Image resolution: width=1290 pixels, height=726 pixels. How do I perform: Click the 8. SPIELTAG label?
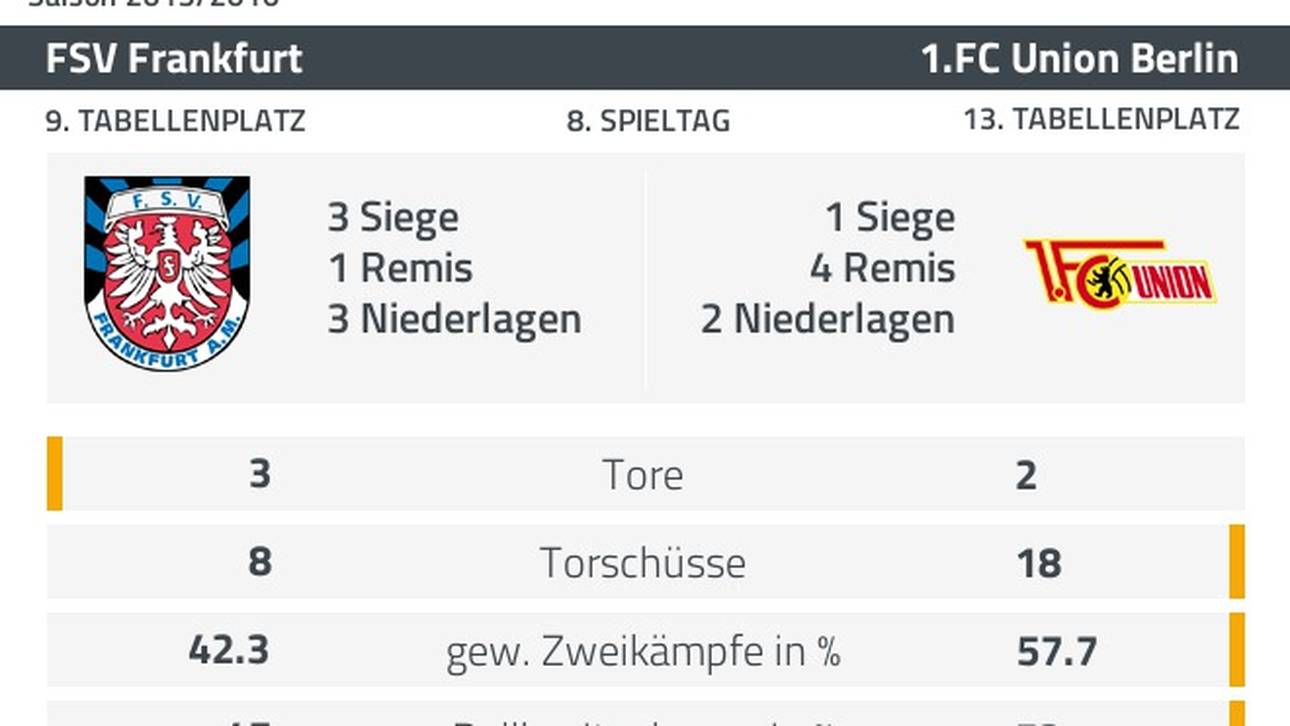click(x=648, y=121)
